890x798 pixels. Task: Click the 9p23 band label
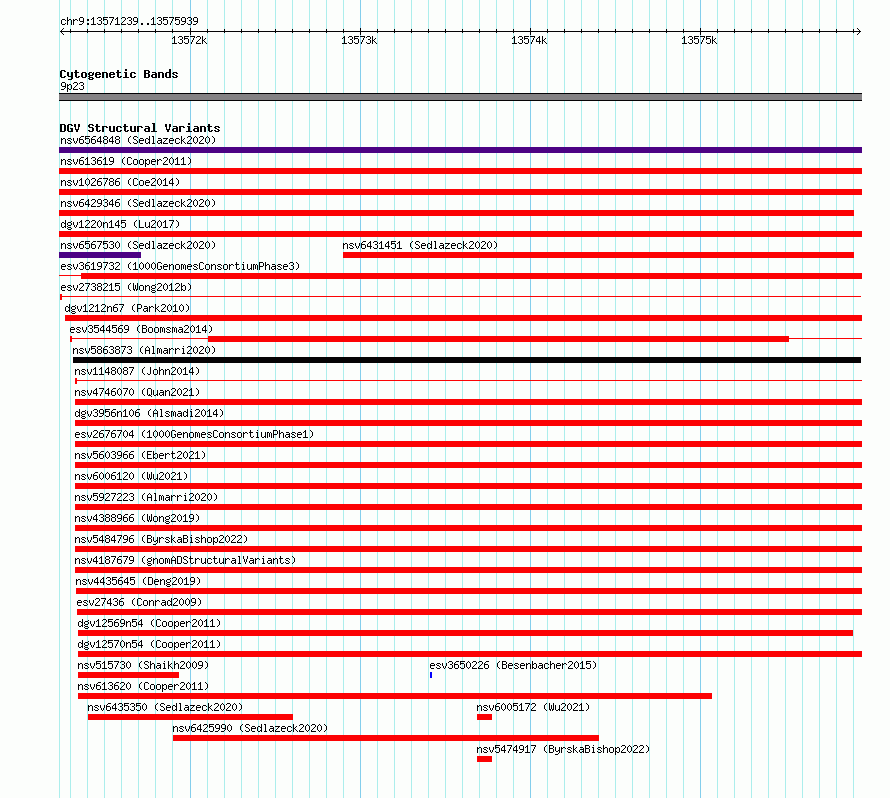[x=72, y=86]
